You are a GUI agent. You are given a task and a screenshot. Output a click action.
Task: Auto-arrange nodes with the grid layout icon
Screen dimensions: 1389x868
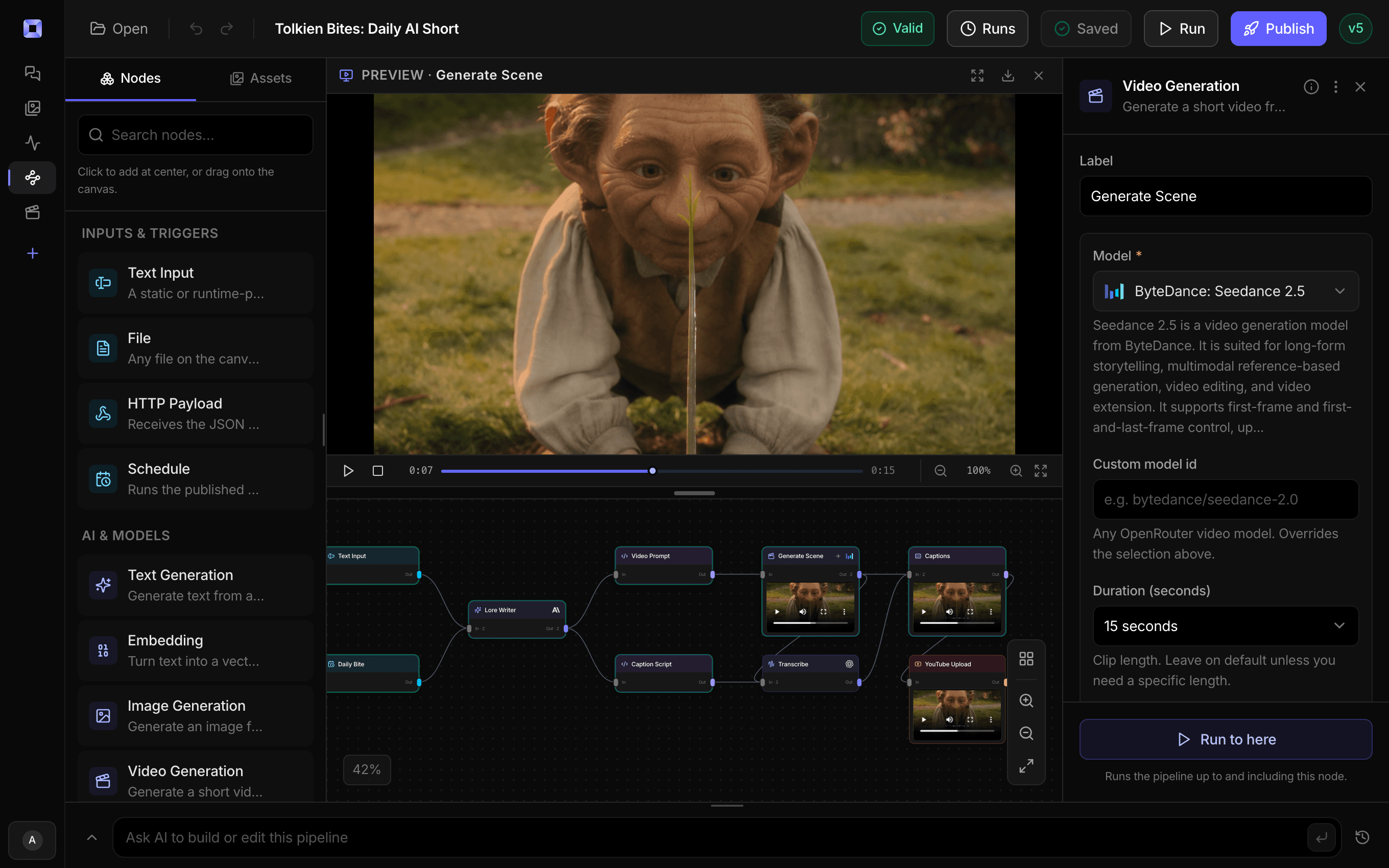pos(1026,659)
